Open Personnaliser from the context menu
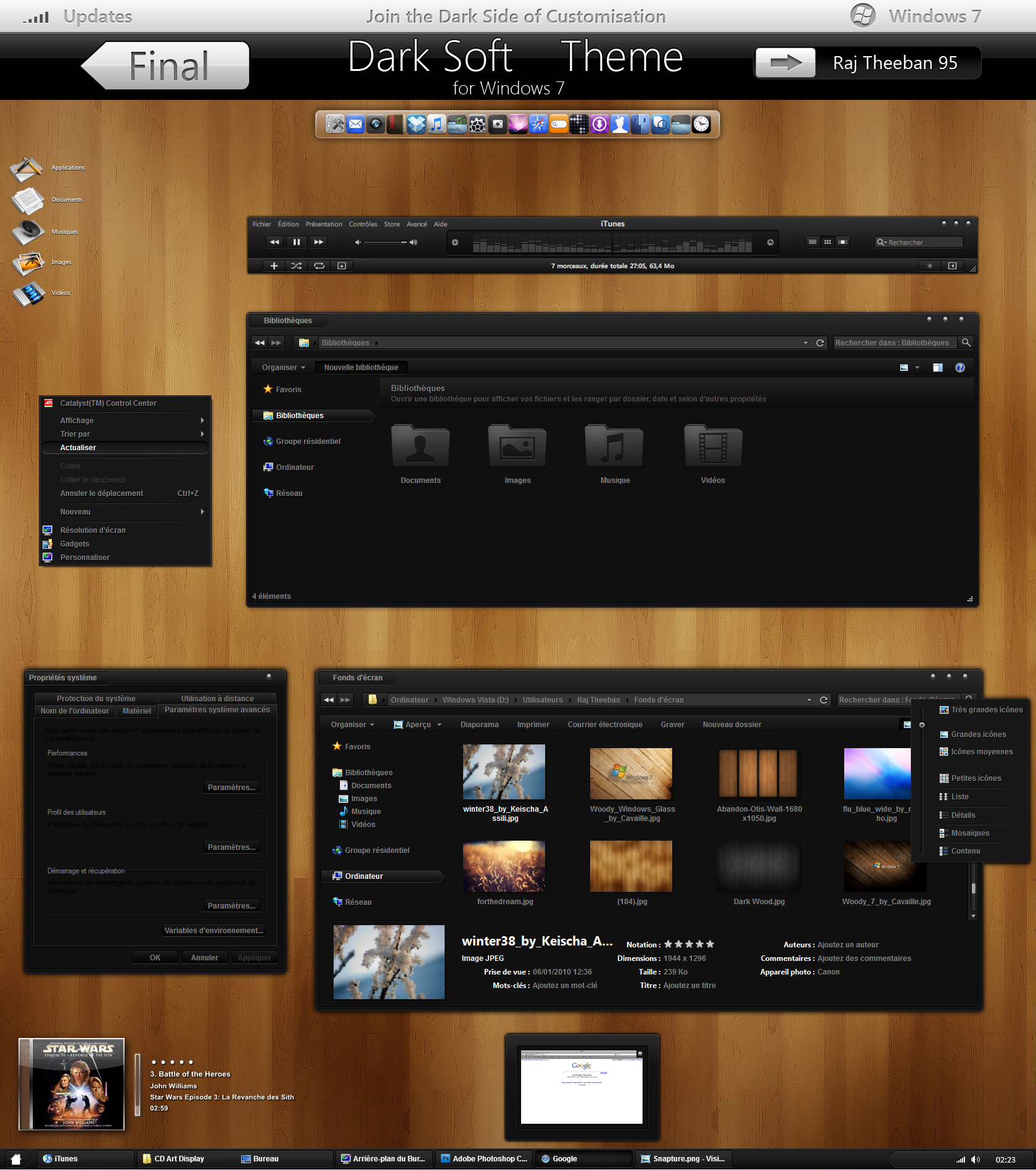1036x1170 pixels. (125, 558)
